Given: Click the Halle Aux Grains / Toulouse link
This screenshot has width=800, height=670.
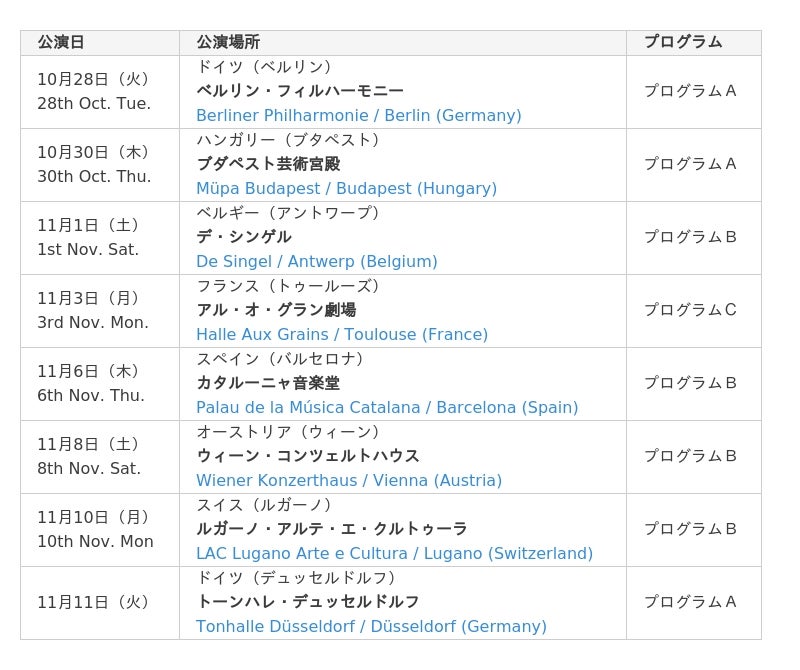Looking at the screenshot, I should point(342,334).
